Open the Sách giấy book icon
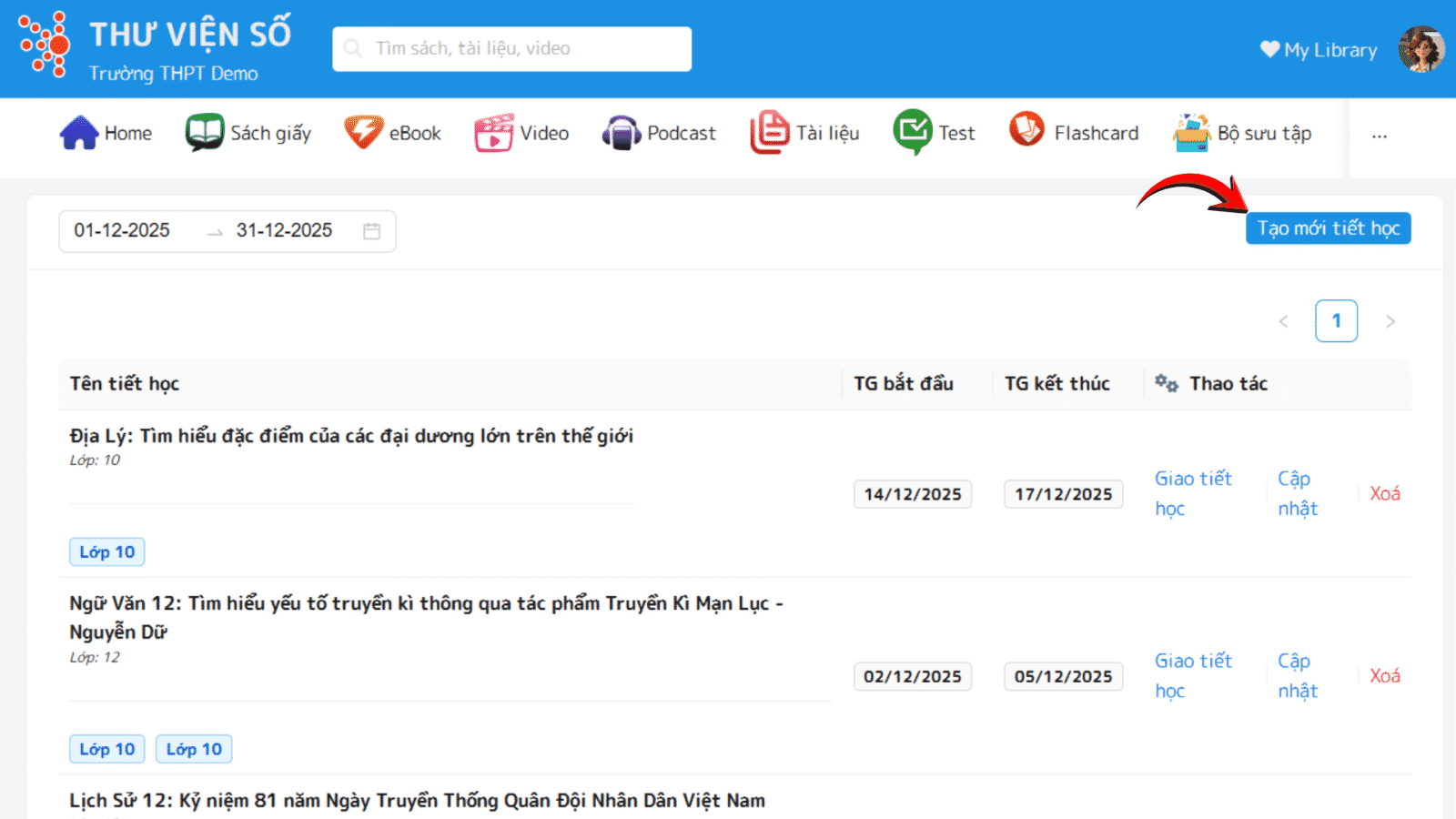Viewport: 1456px width, 819px height. tap(204, 133)
